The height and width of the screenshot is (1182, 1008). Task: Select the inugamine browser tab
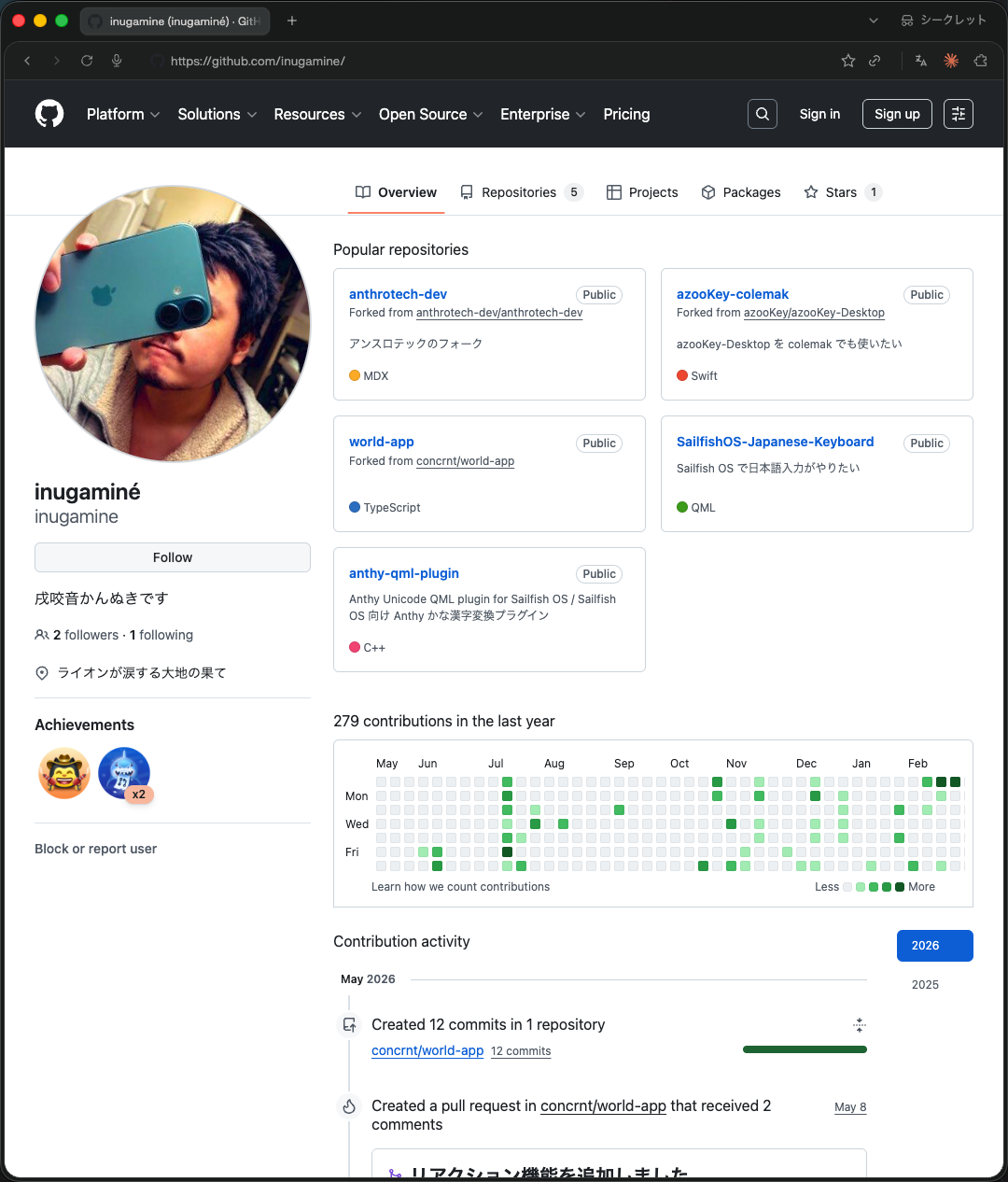point(175,21)
